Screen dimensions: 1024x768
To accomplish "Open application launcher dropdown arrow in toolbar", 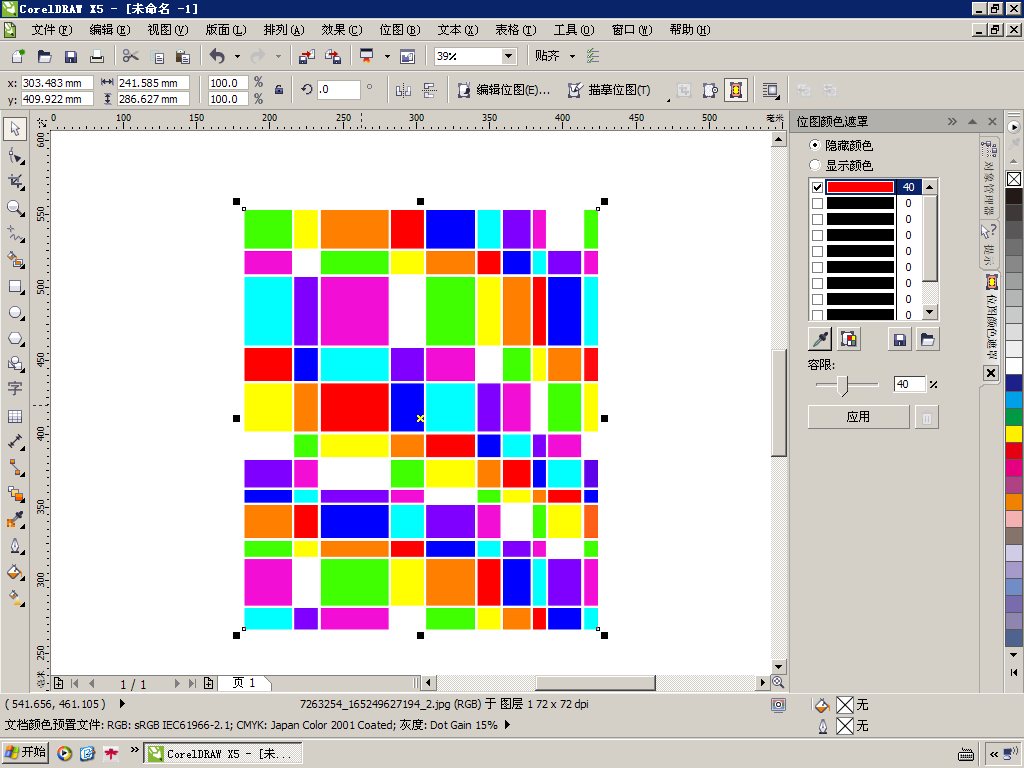I will tap(387, 56).
